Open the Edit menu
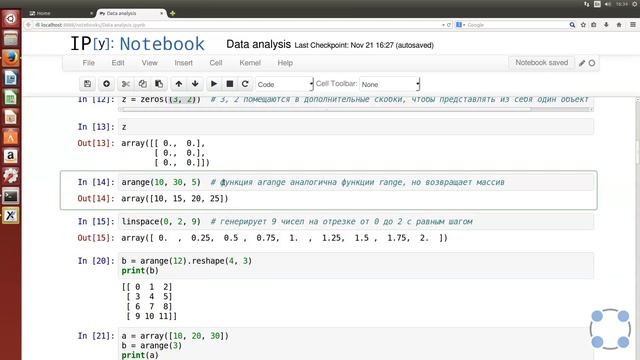 tap(118, 63)
